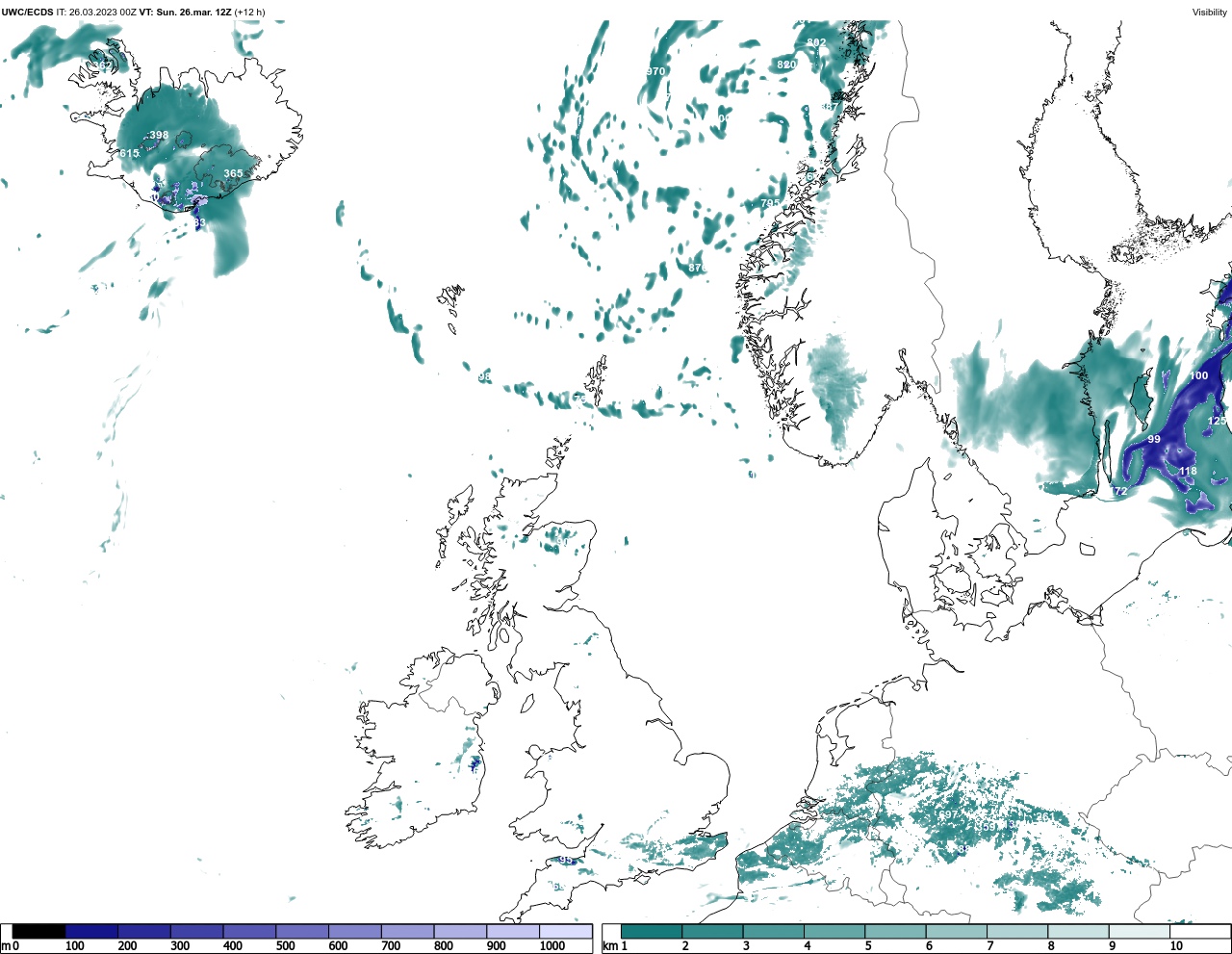Click the 1 km dark teal swatch

click(x=652, y=932)
